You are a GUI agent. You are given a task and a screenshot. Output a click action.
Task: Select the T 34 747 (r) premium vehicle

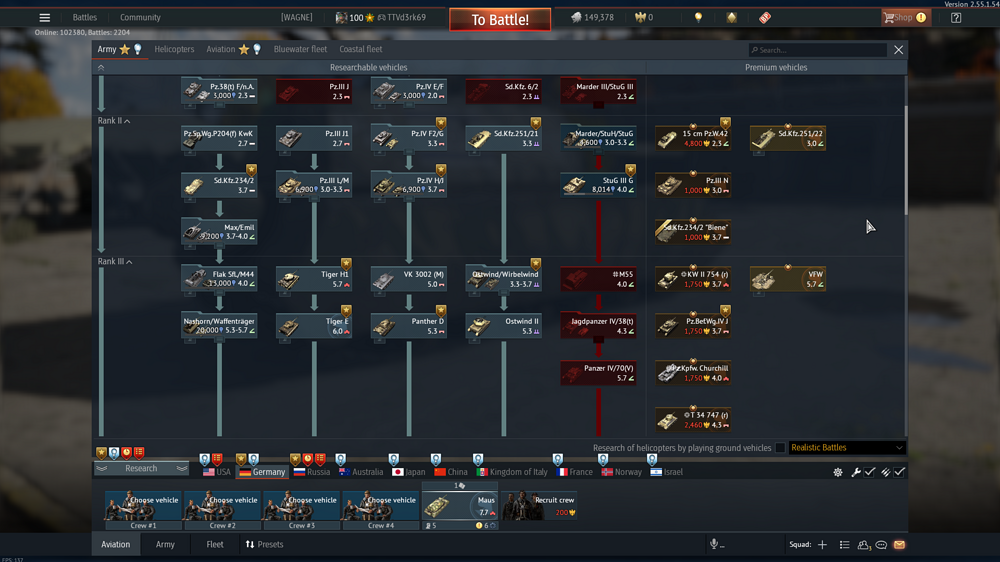click(x=693, y=420)
